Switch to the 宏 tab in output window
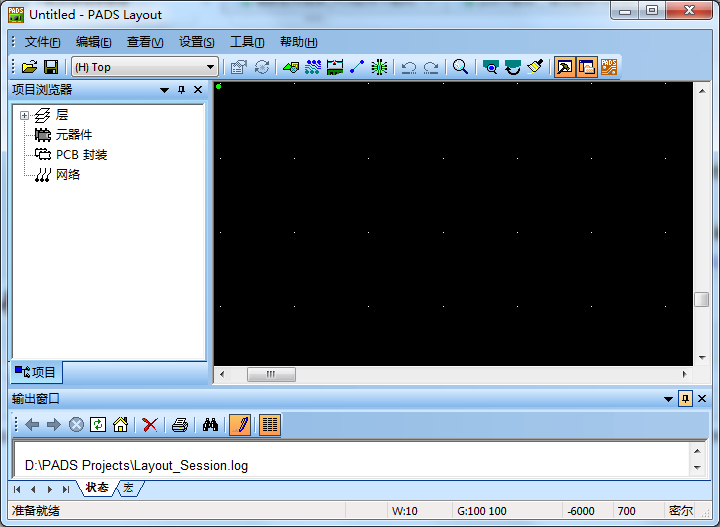Viewport: 720px width, 527px height. point(129,488)
